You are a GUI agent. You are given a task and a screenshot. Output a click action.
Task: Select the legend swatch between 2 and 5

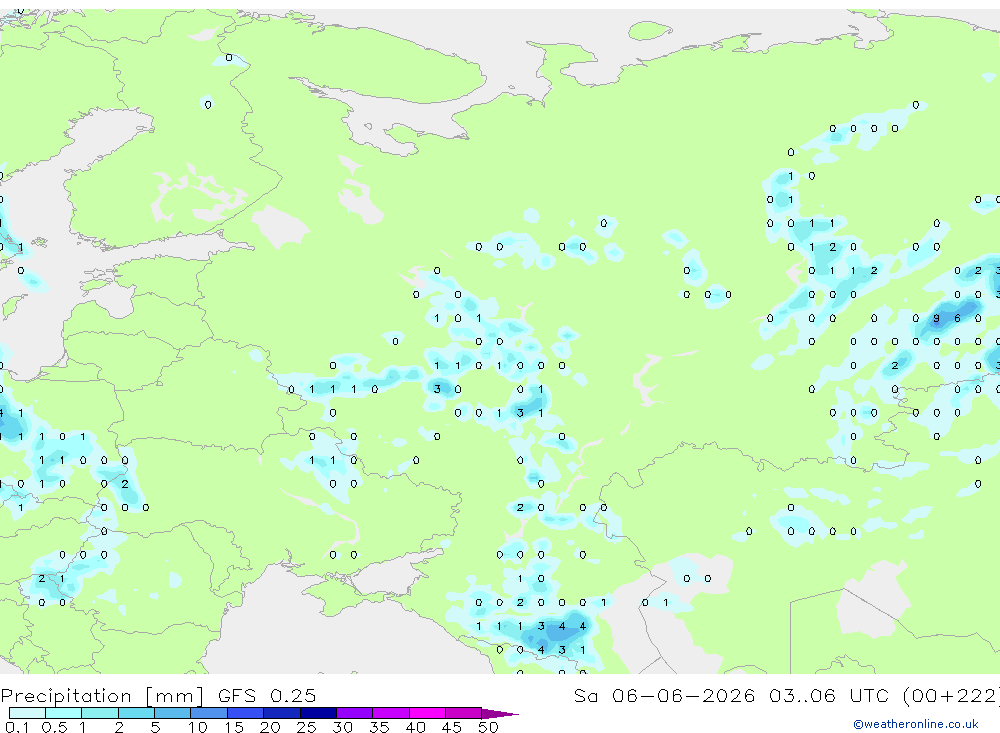point(136,713)
